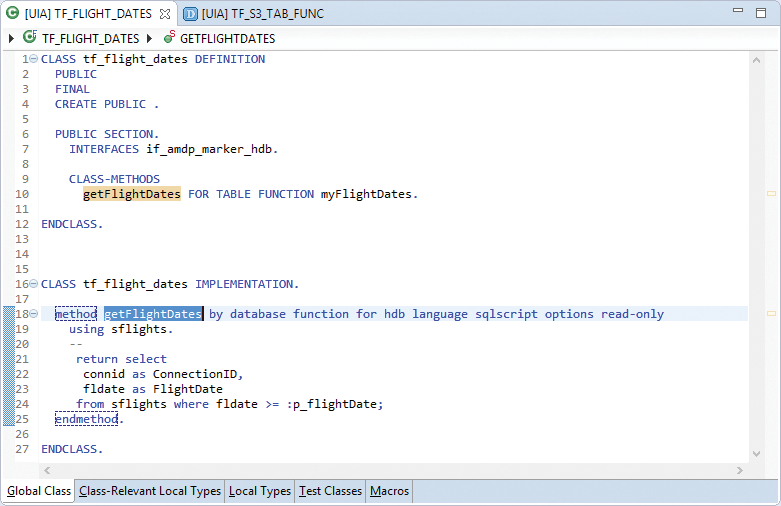This screenshot has height=506, width=781.
Task: Open the Test Classes tab
Action: (x=330, y=491)
